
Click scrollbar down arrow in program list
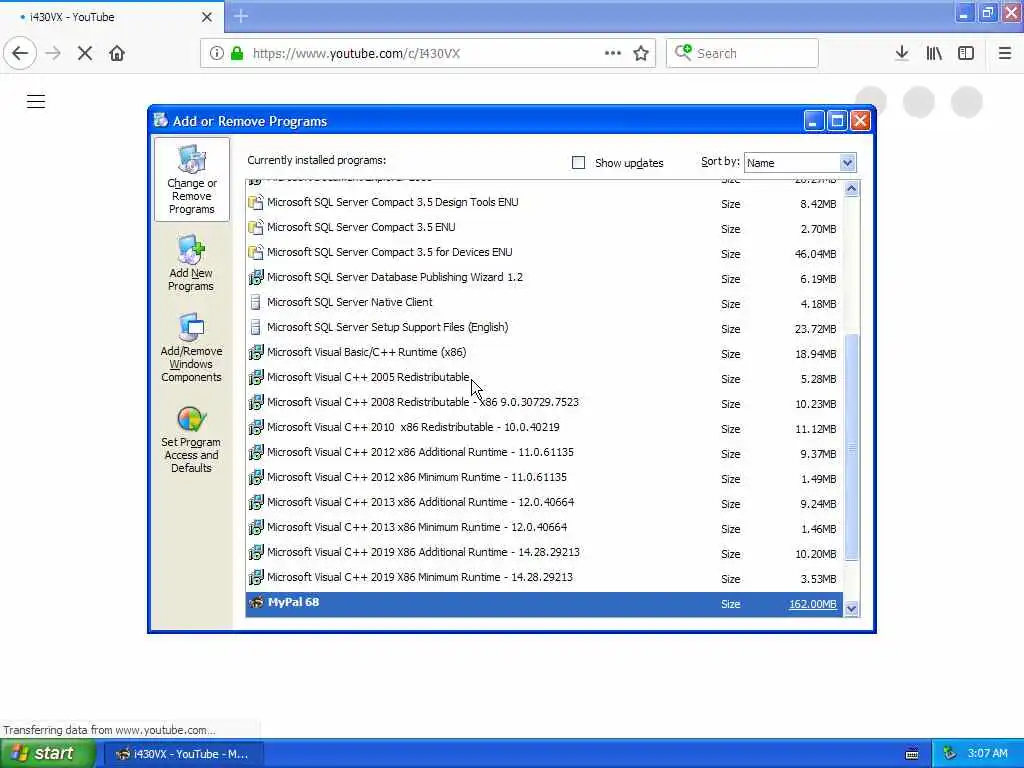[851, 609]
